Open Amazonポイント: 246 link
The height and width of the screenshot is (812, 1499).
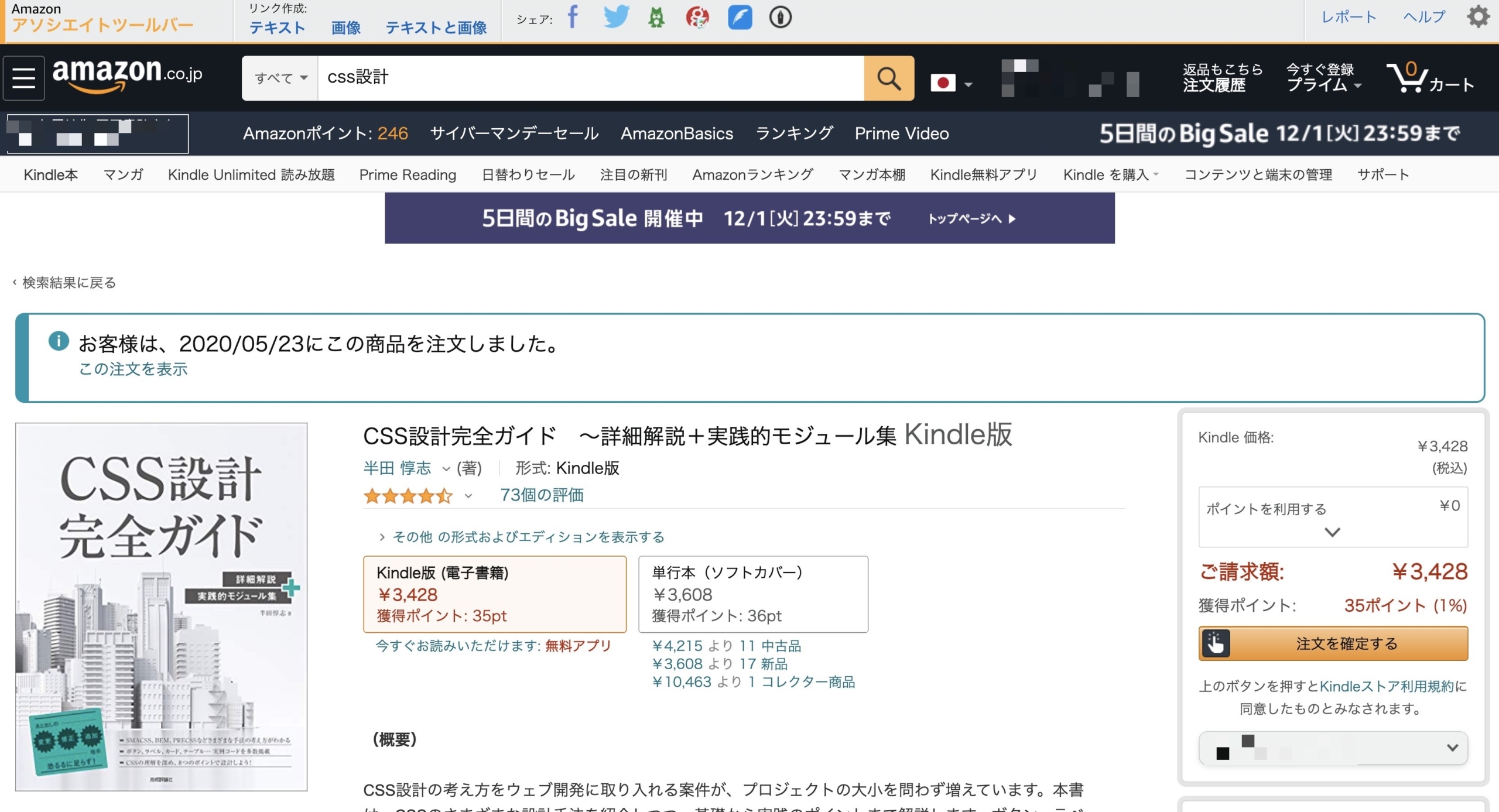click(x=326, y=133)
